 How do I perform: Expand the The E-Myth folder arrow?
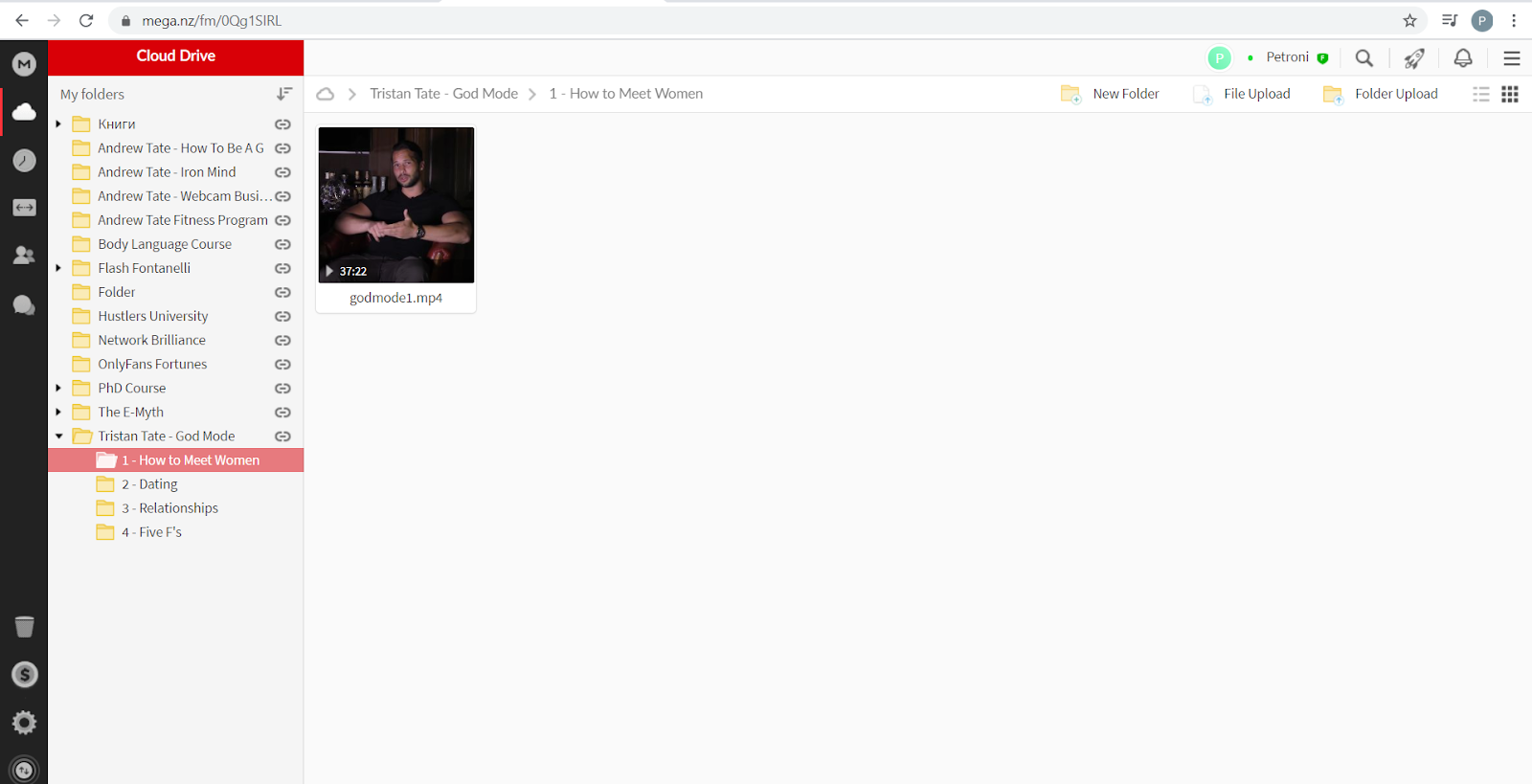[x=58, y=412]
